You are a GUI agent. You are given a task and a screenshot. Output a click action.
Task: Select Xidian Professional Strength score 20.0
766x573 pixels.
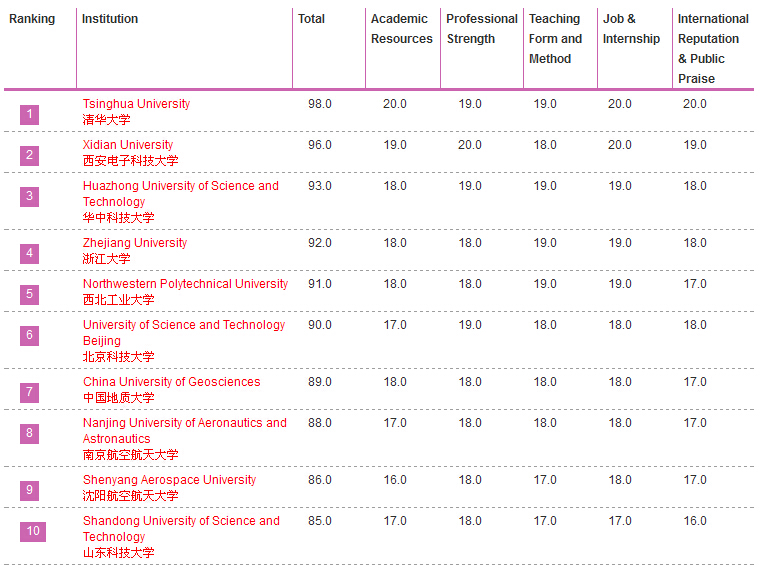click(x=470, y=145)
